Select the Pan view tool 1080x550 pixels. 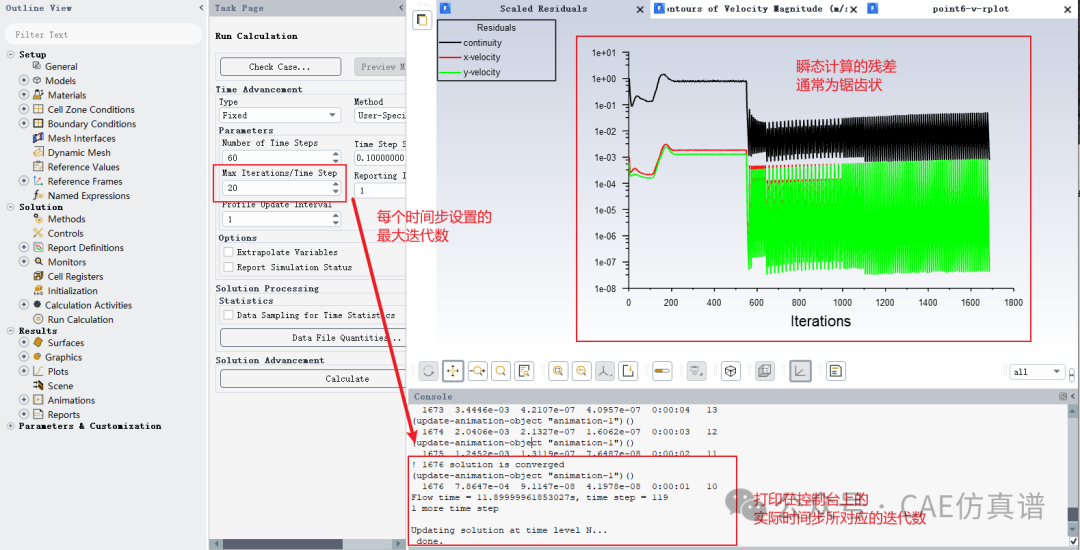click(453, 371)
